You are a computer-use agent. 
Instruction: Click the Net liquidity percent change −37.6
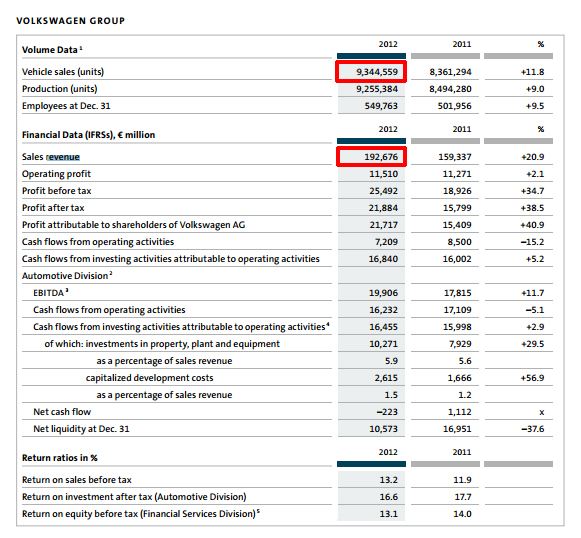coord(532,429)
